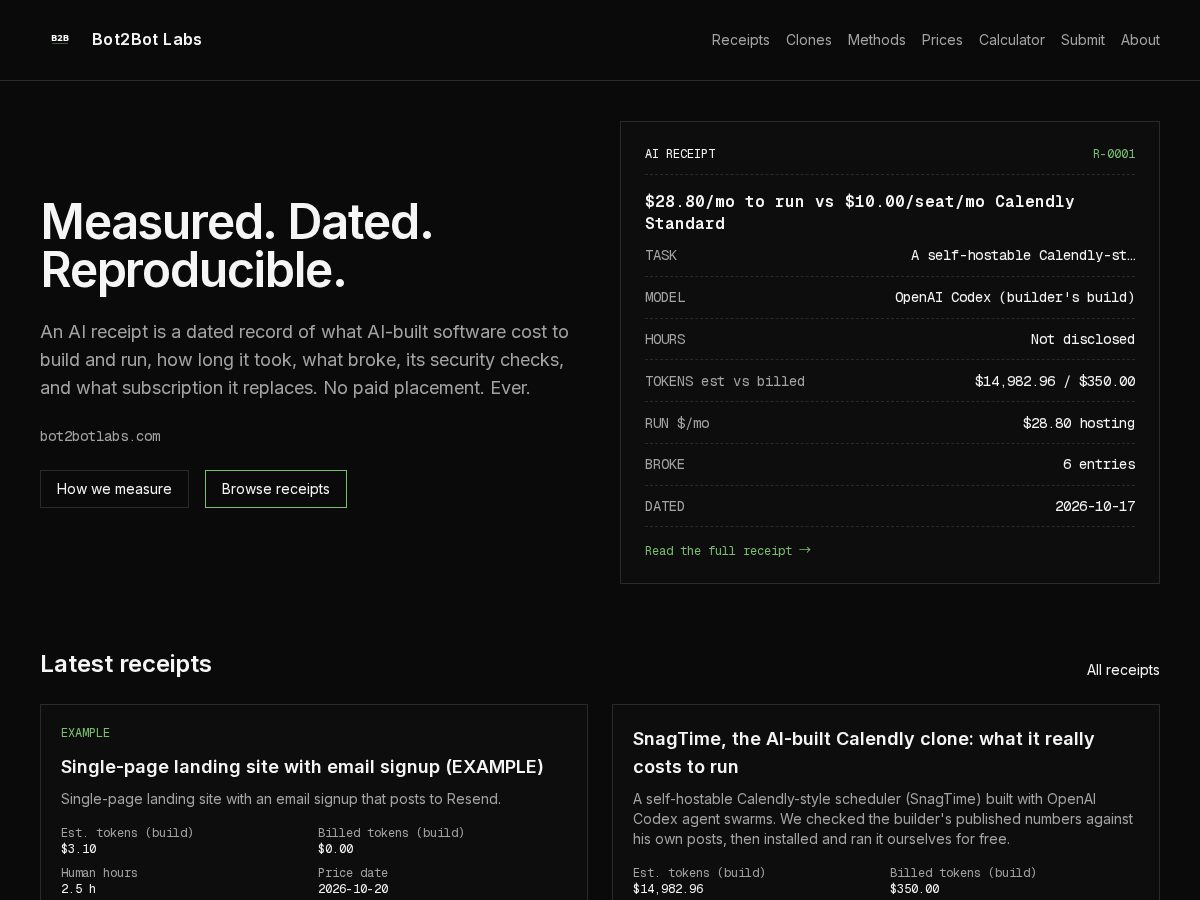1200x900 pixels.
Task: Click the green EXAMPLE tag
Action: pos(85,733)
